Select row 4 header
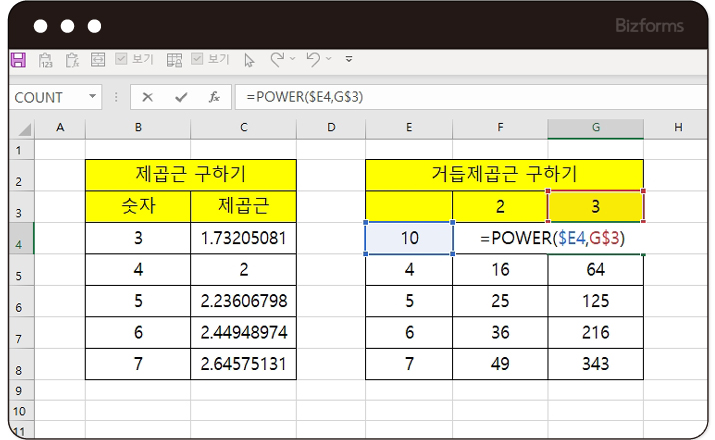715x440 pixels. pyautogui.click(x=21, y=238)
